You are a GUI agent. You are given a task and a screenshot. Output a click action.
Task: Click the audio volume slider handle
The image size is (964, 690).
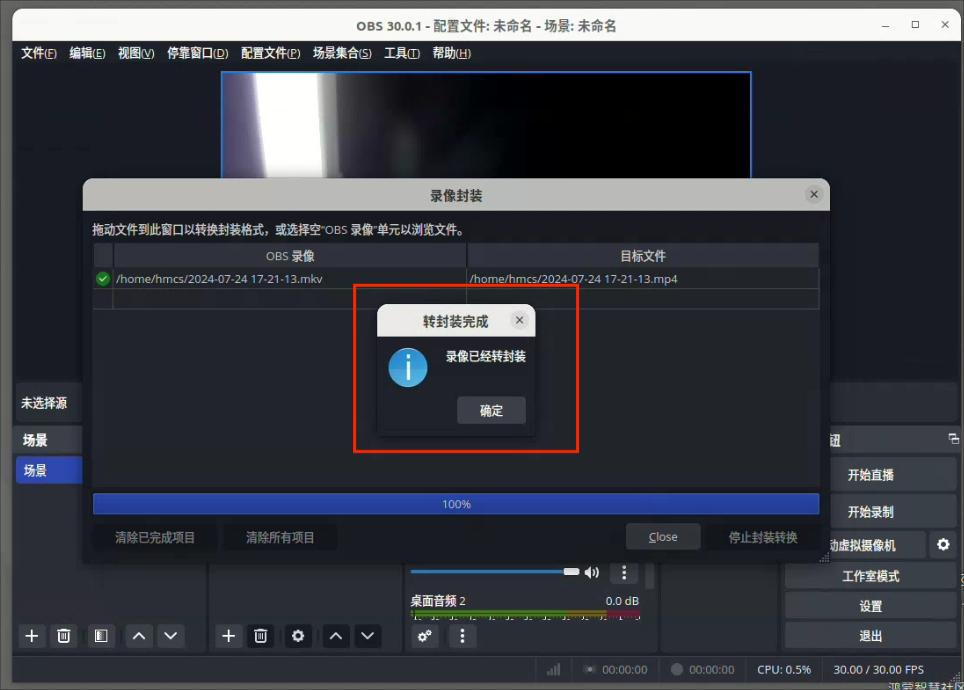tap(571, 572)
